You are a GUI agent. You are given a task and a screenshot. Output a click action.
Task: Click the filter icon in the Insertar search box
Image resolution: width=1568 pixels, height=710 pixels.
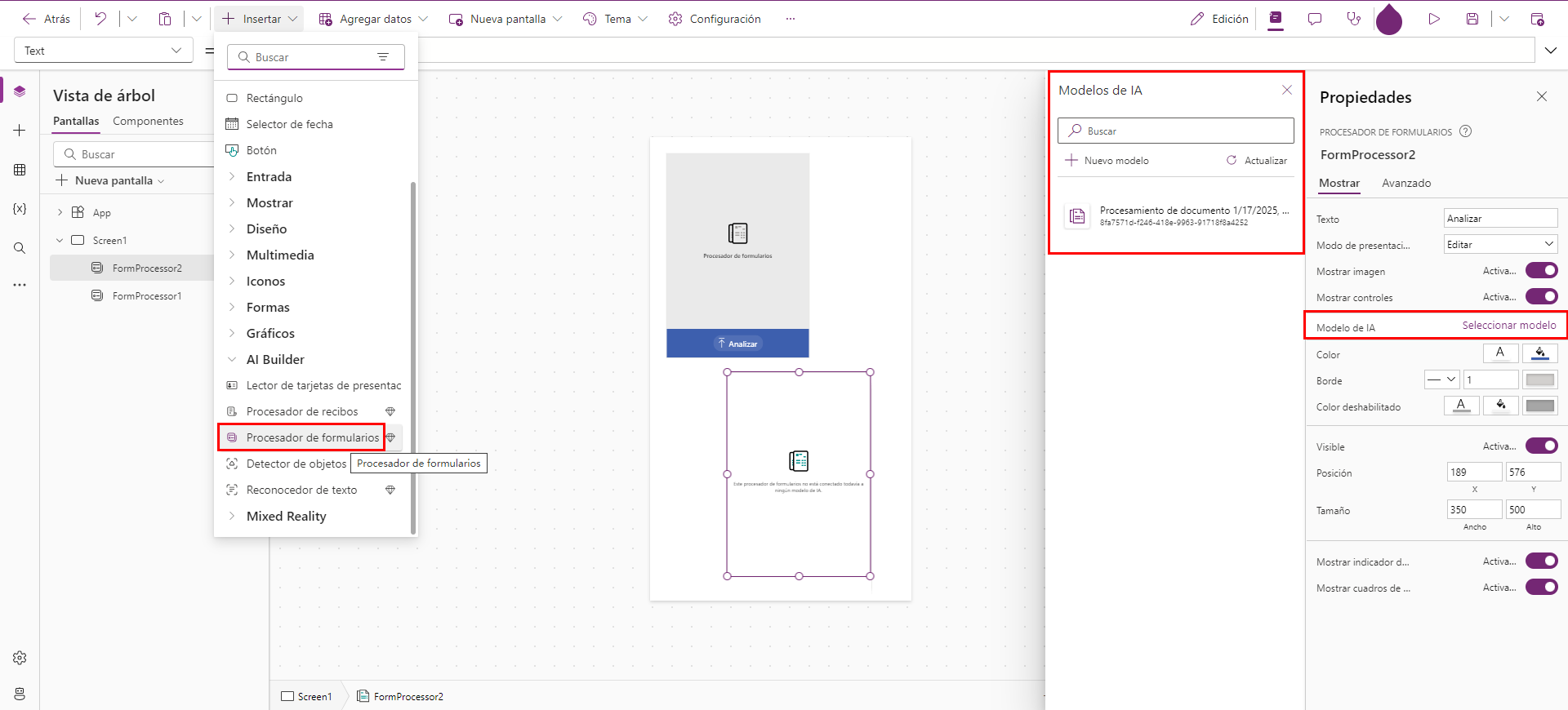click(x=383, y=57)
